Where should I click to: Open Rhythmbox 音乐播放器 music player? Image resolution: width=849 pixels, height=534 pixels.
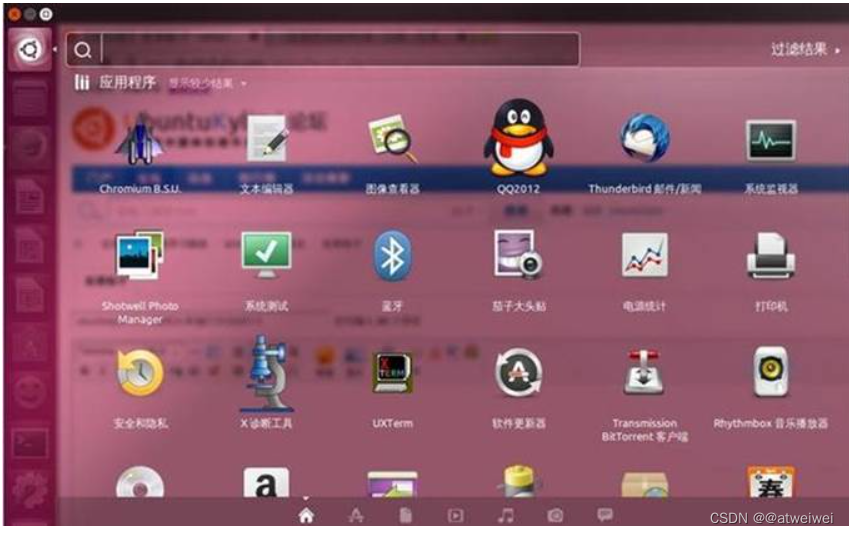coord(770,372)
